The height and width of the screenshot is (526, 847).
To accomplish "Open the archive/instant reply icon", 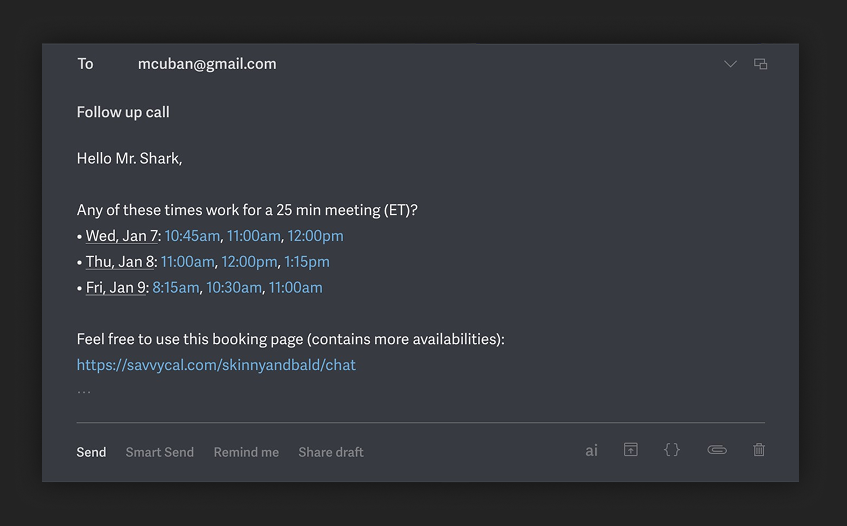I will pyautogui.click(x=631, y=450).
